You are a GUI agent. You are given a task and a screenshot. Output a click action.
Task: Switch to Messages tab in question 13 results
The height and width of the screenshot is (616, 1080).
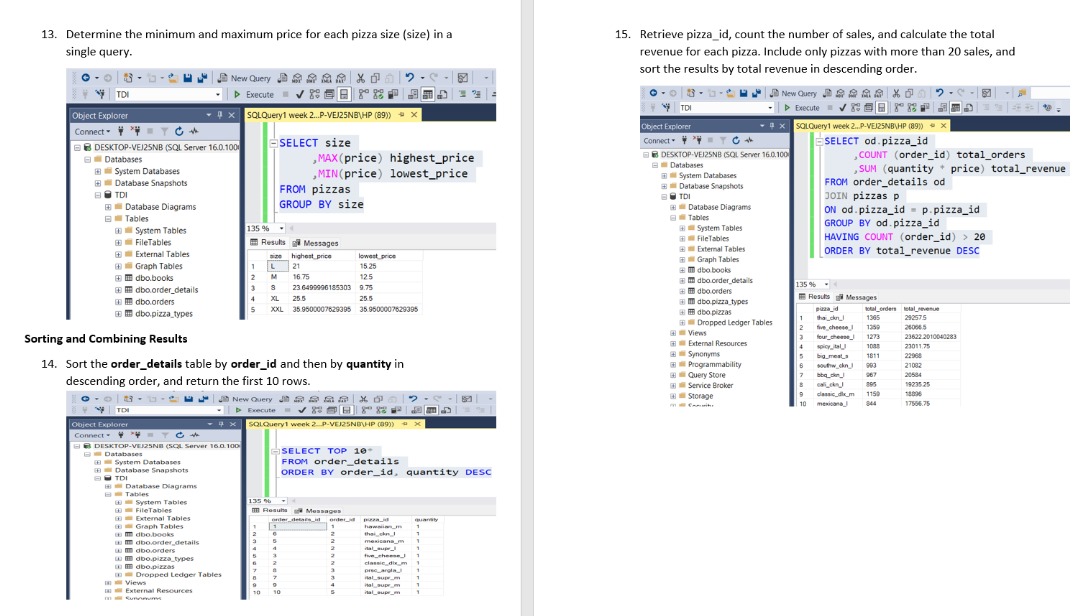[x=315, y=243]
